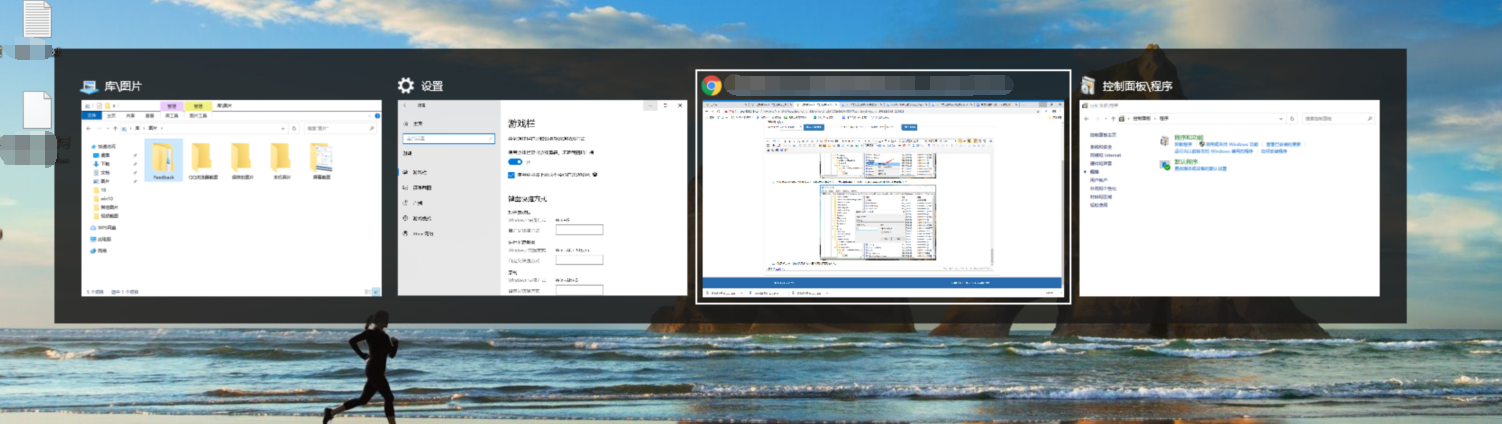Click the Chrome icon in the switcher title
Viewport: 1502px width, 424px height.
click(x=712, y=86)
